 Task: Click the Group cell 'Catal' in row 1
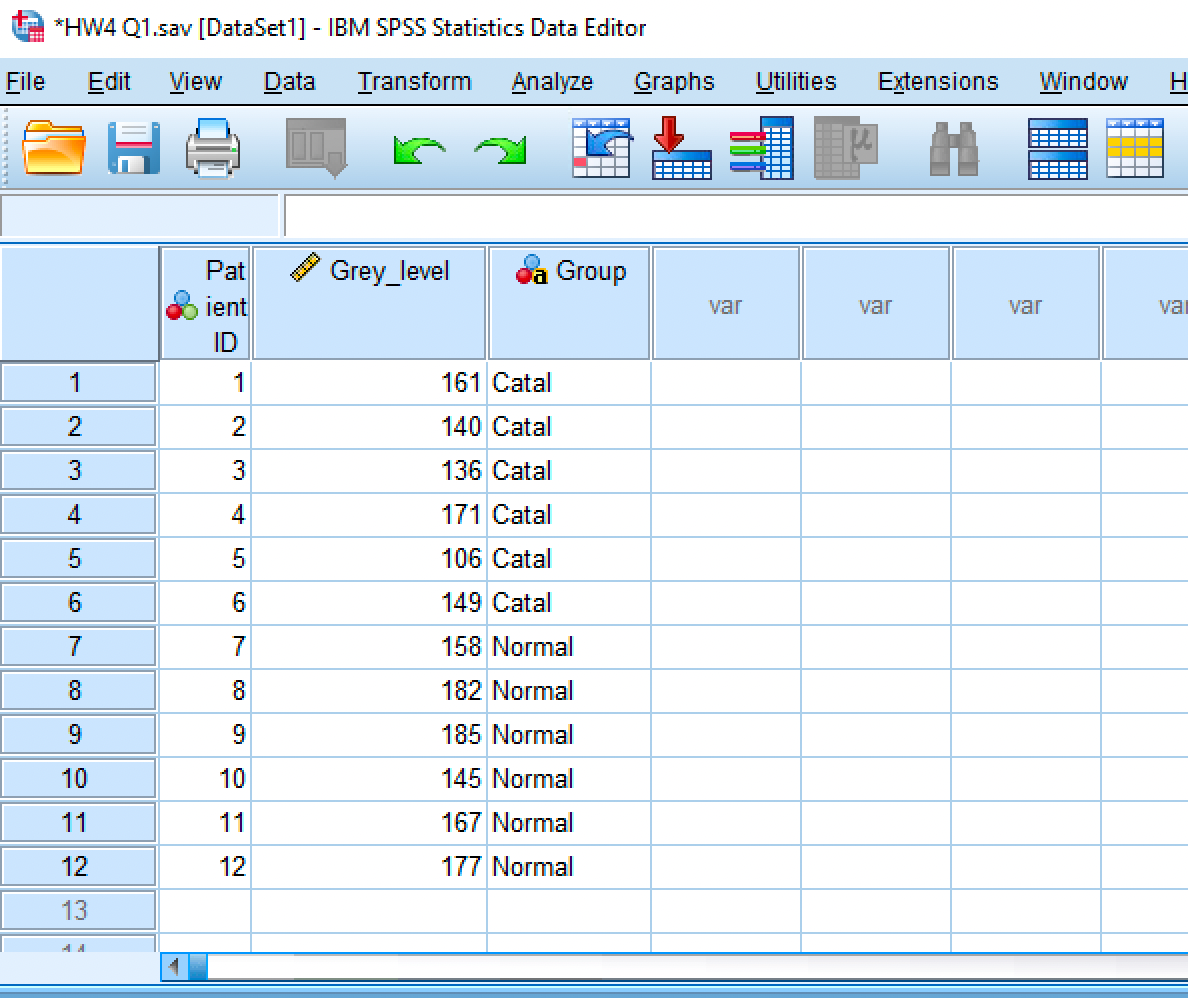point(569,383)
